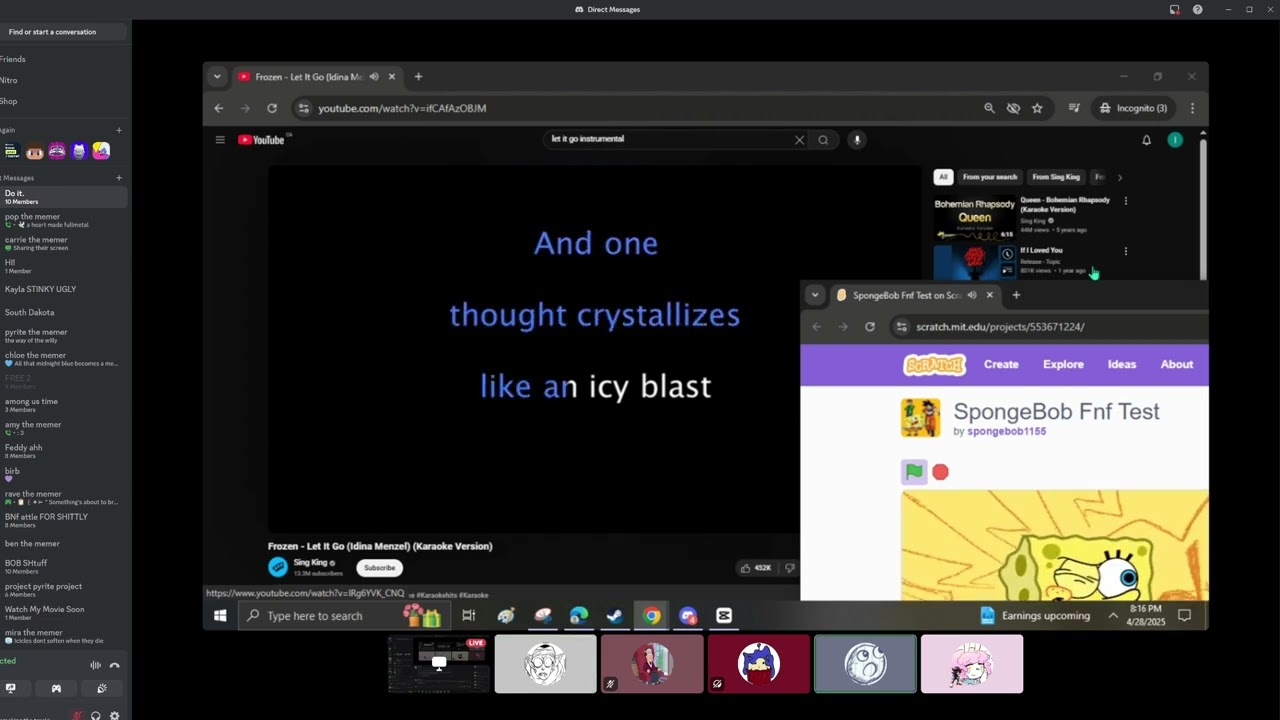The width and height of the screenshot is (1280, 720).
Task: Show more filter chips with right chevron
Action: [x=1119, y=177]
